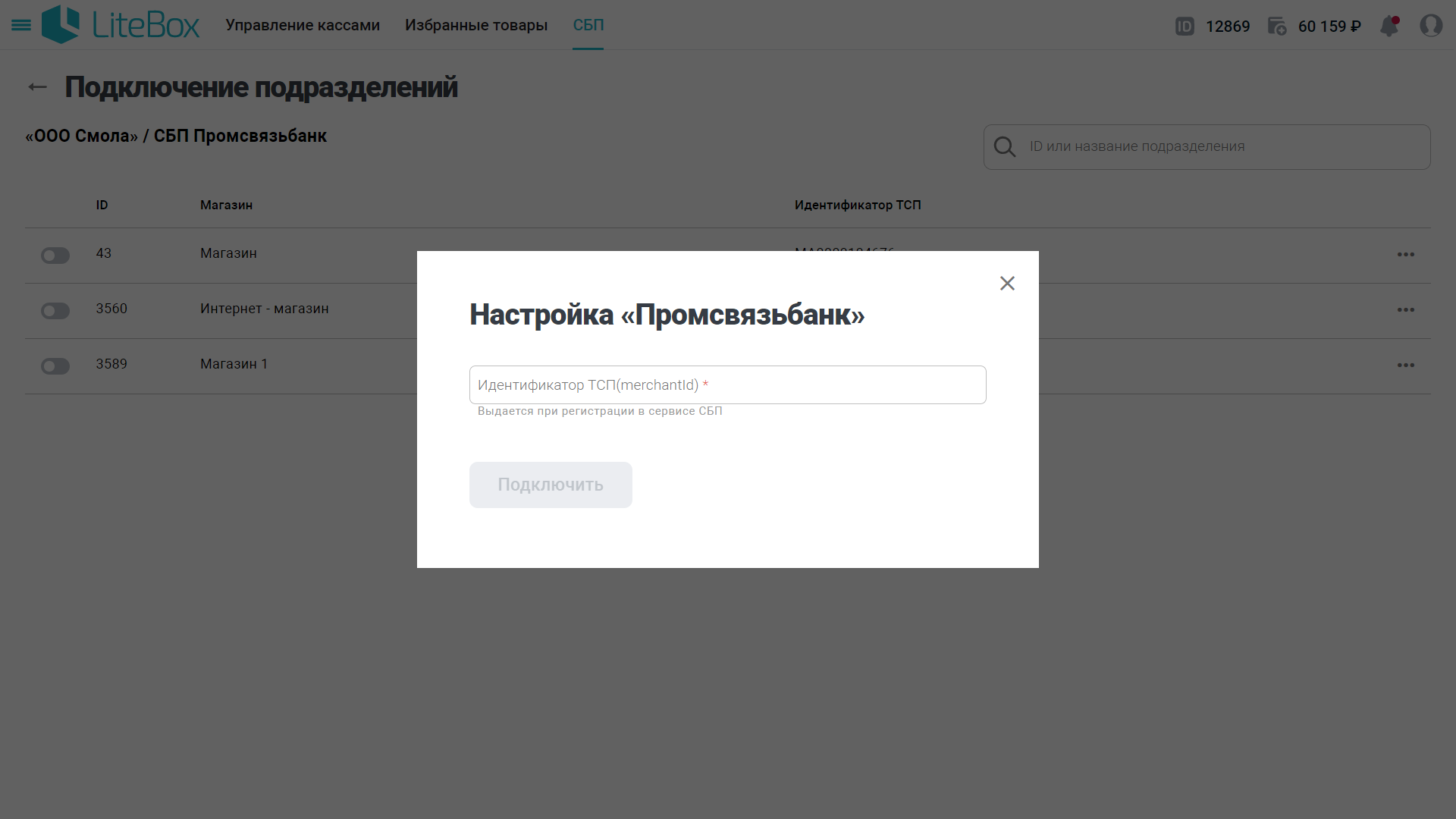Click the account ID icon
The height and width of the screenshot is (819, 1456).
tap(1185, 27)
